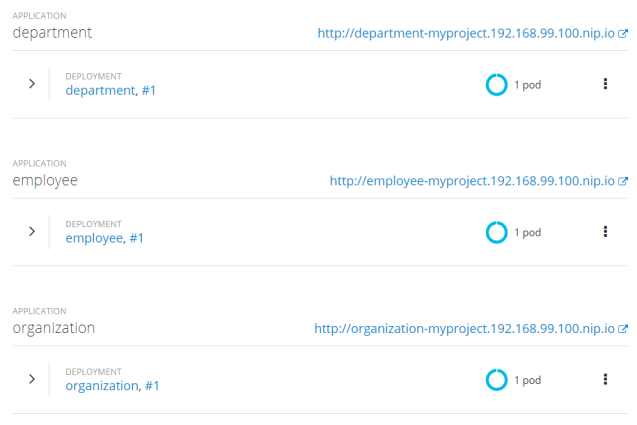Click the '1 pod' label for department
637x425 pixels.
[x=527, y=85]
